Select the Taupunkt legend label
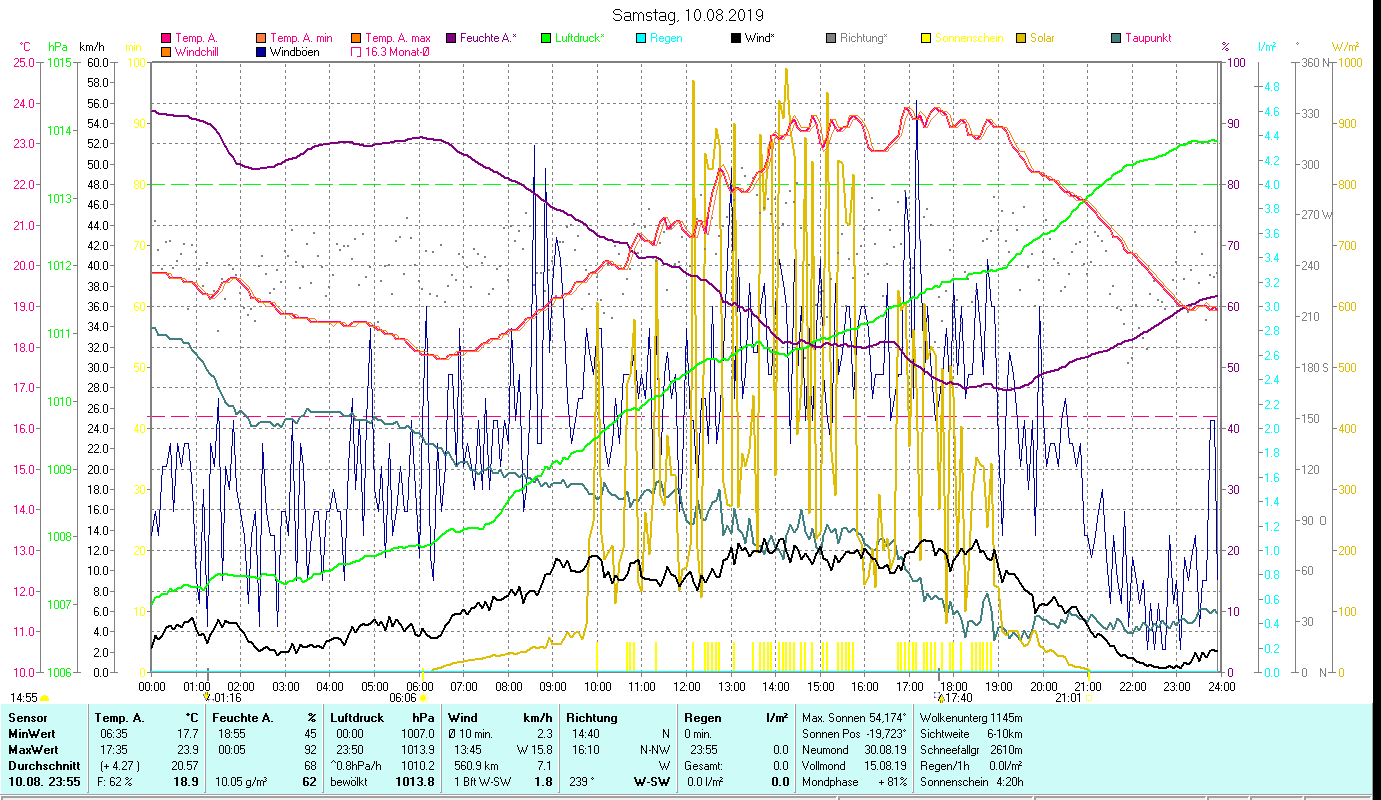This screenshot has height=800, width=1381. coord(1147,39)
